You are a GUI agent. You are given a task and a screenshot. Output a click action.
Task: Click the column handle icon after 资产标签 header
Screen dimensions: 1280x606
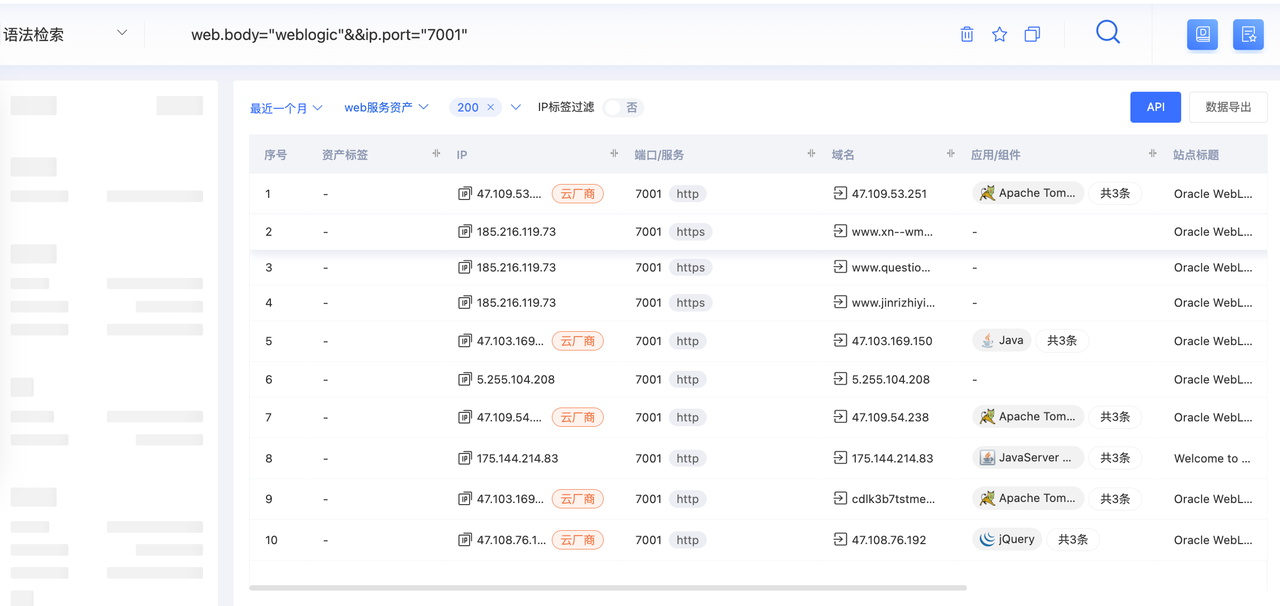436,154
